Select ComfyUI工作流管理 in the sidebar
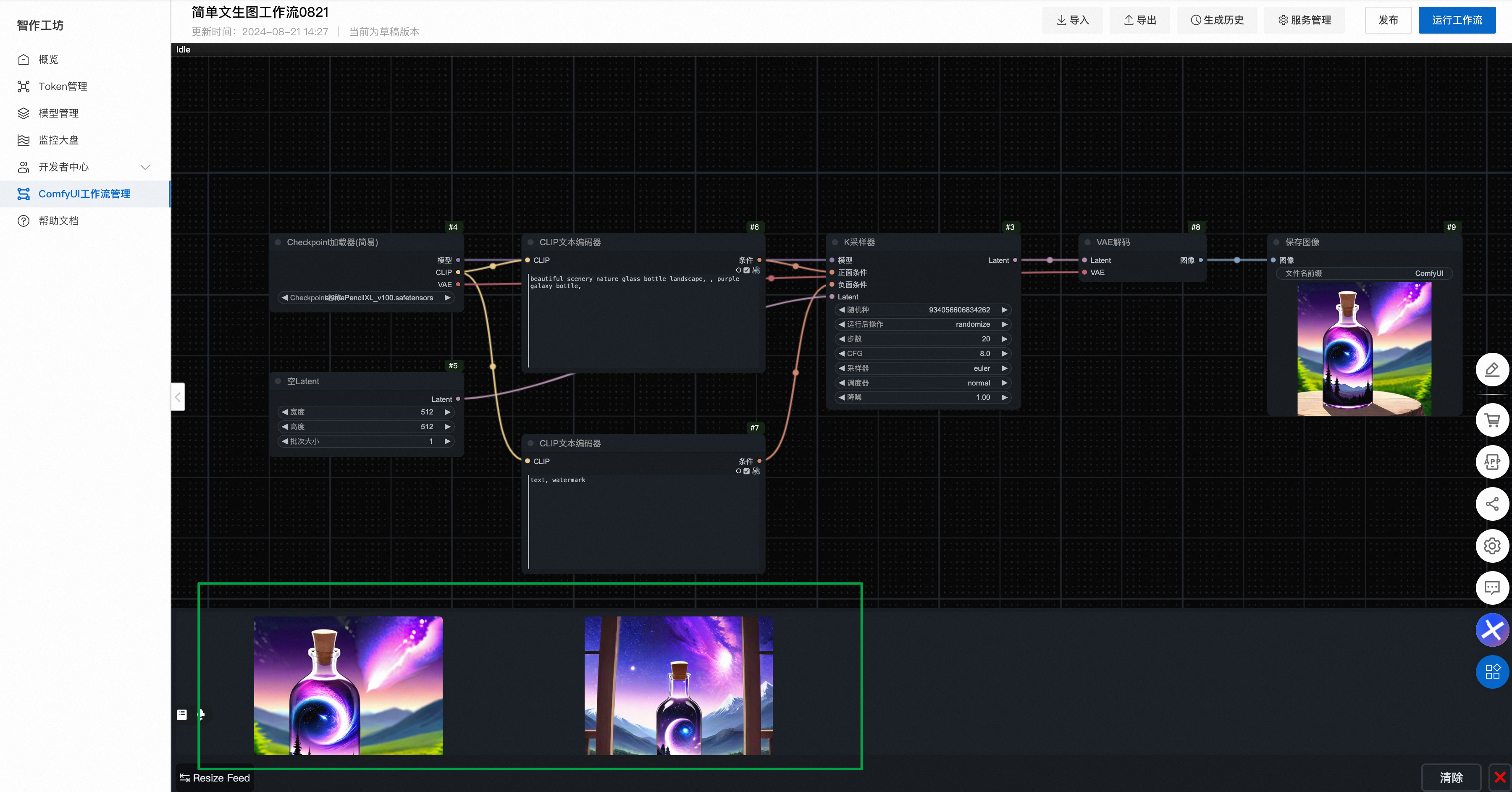The height and width of the screenshot is (792, 1512). [x=85, y=194]
